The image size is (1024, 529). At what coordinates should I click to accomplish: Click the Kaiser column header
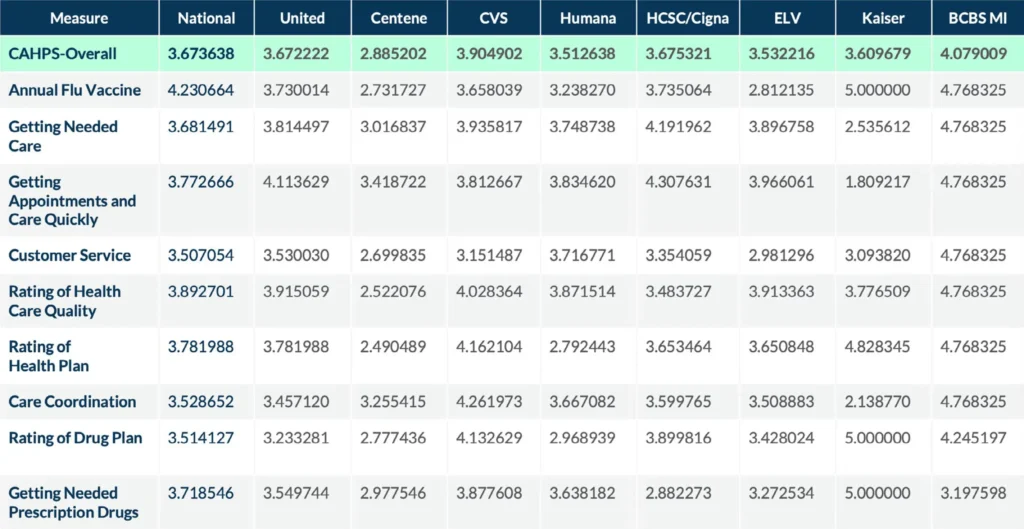pyautogui.click(x=882, y=18)
